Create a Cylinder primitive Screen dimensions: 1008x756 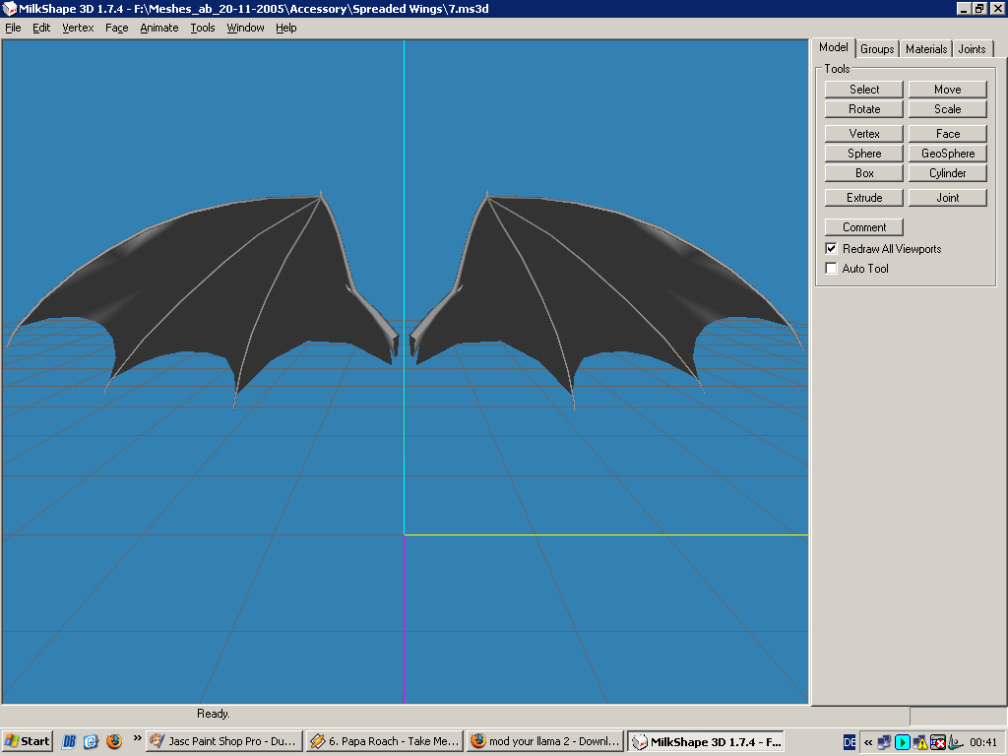point(948,174)
